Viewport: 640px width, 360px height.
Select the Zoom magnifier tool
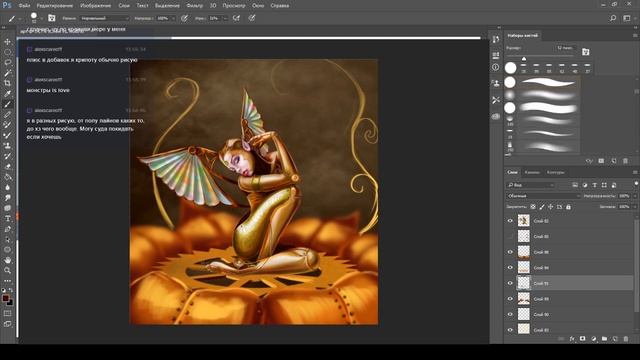[7, 270]
